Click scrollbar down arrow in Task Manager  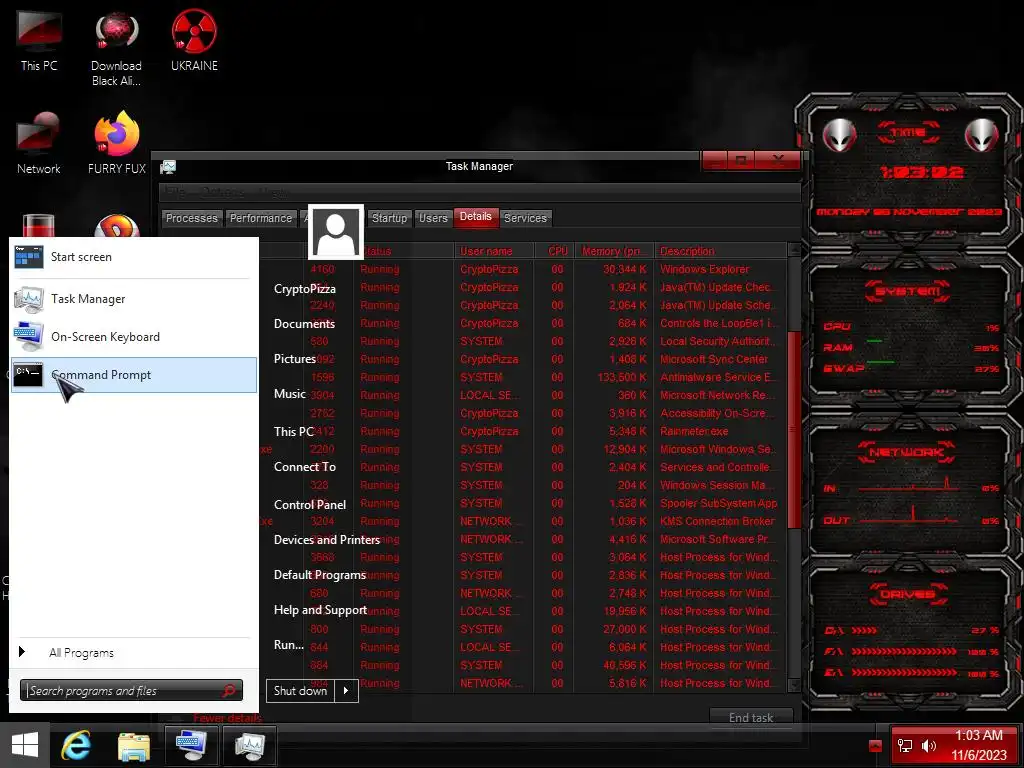point(794,684)
